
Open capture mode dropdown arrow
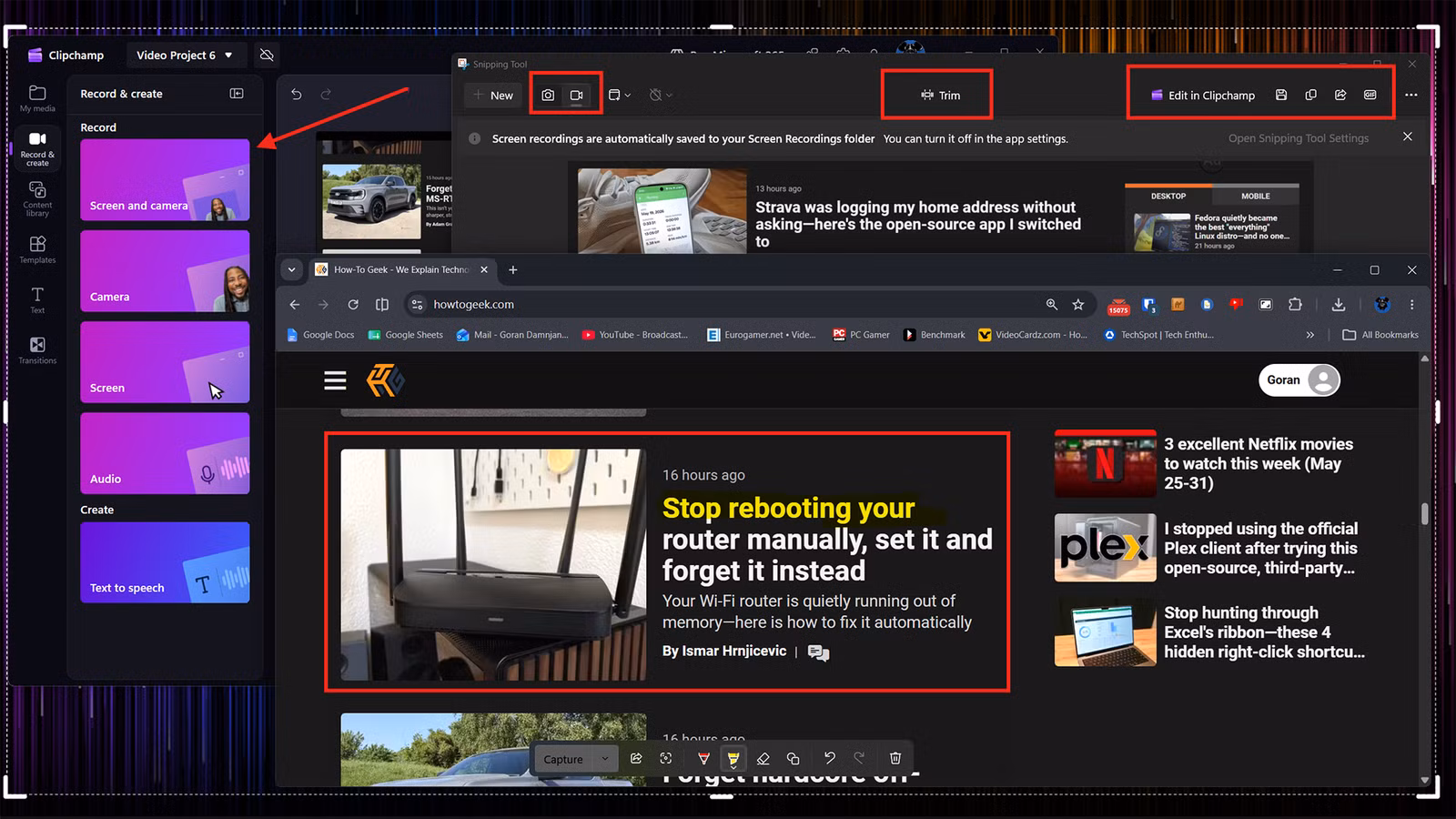coord(605,759)
